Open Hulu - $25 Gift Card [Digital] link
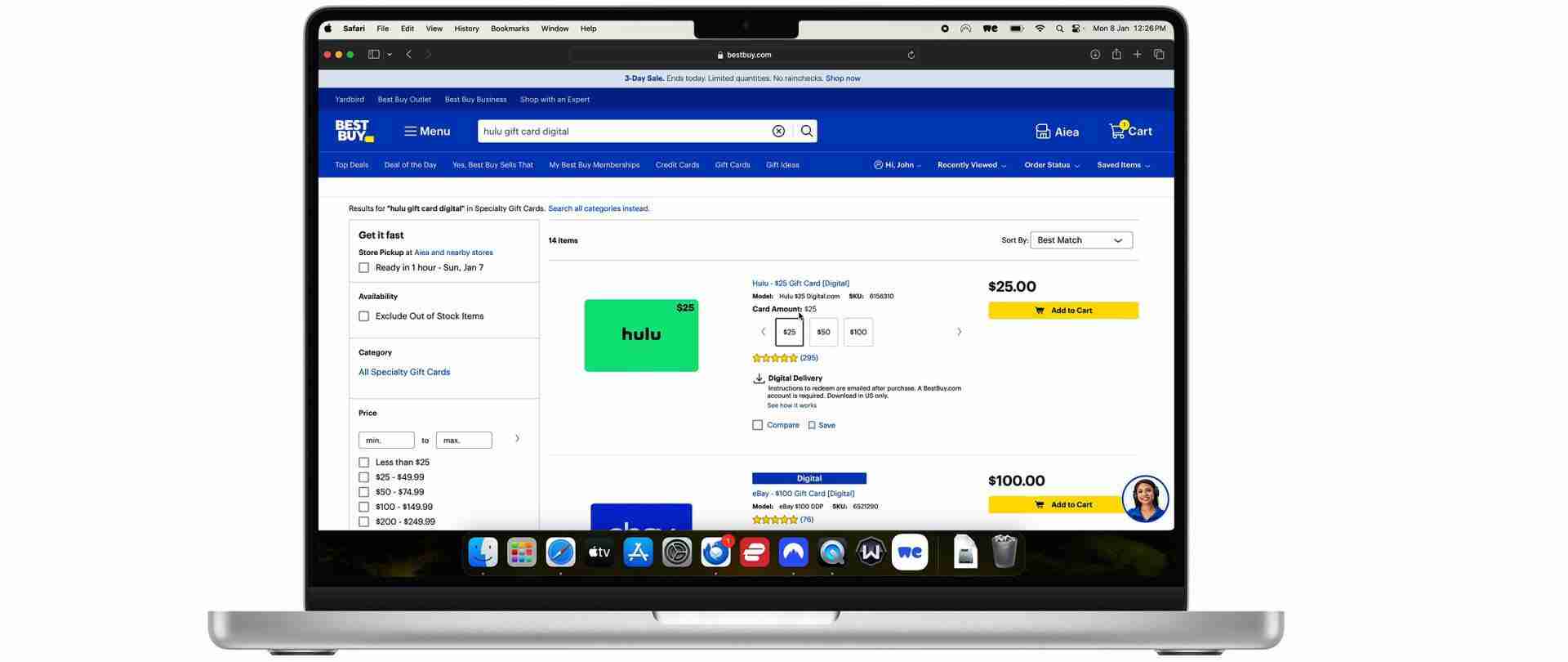1568x662 pixels. coord(800,284)
